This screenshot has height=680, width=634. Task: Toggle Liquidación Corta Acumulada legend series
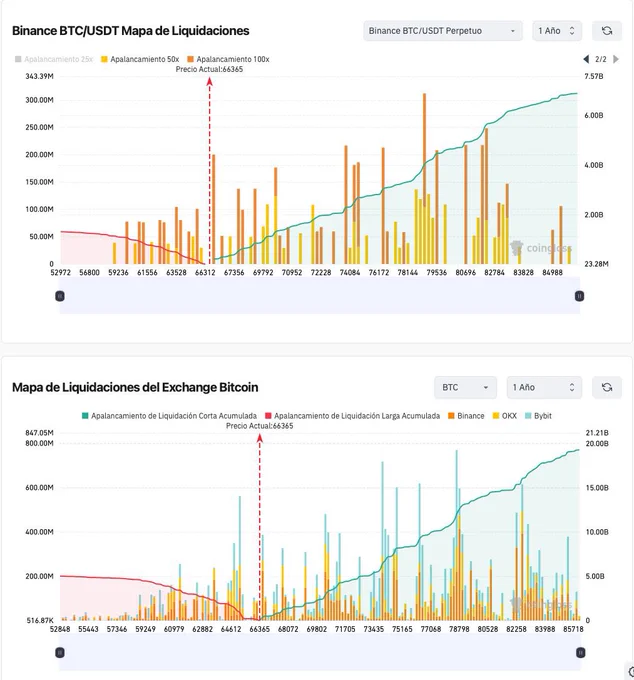170,416
